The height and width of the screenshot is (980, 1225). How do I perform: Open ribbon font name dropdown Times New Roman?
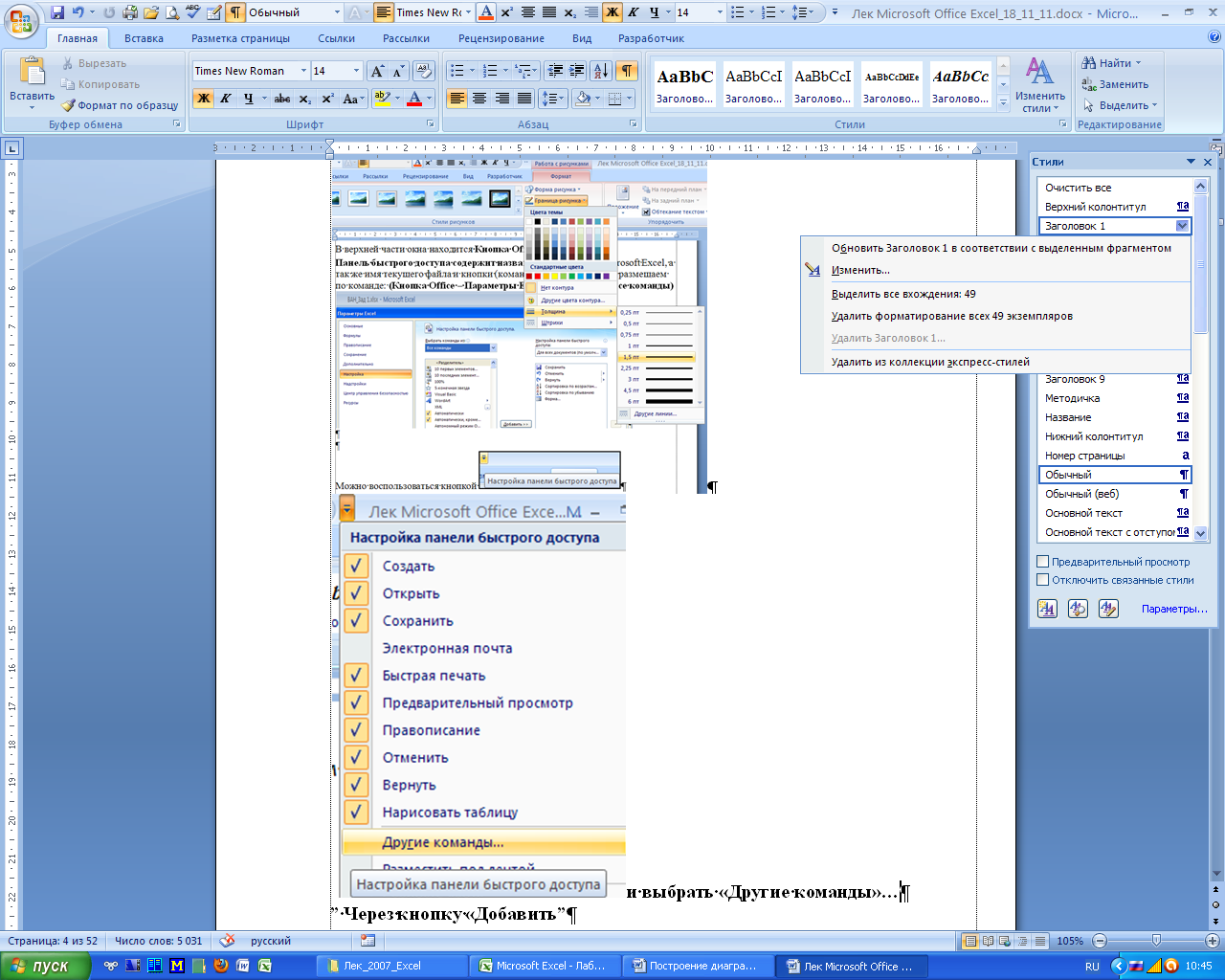click(x=304, y=71)
